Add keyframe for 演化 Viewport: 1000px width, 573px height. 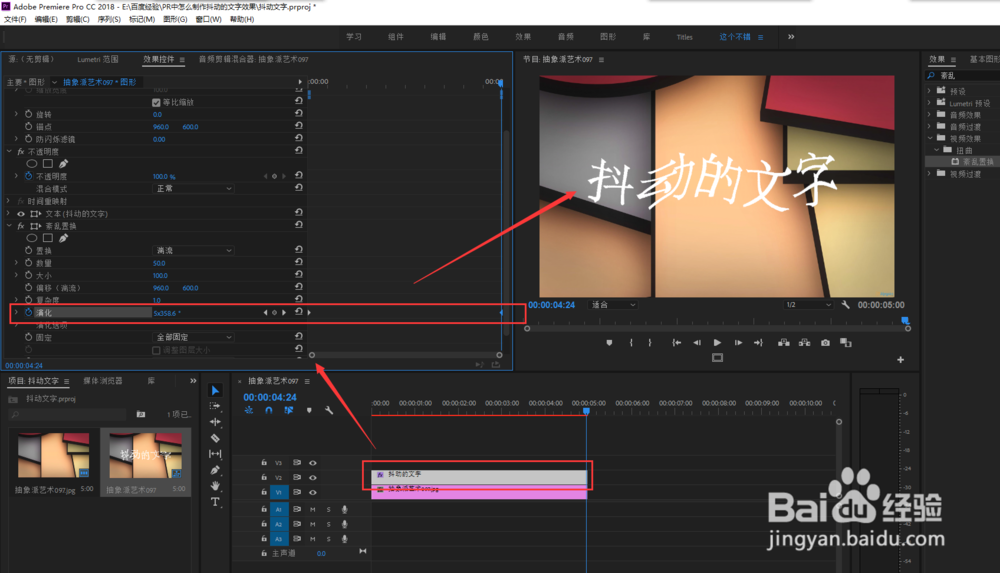click(x=275, y=313)
